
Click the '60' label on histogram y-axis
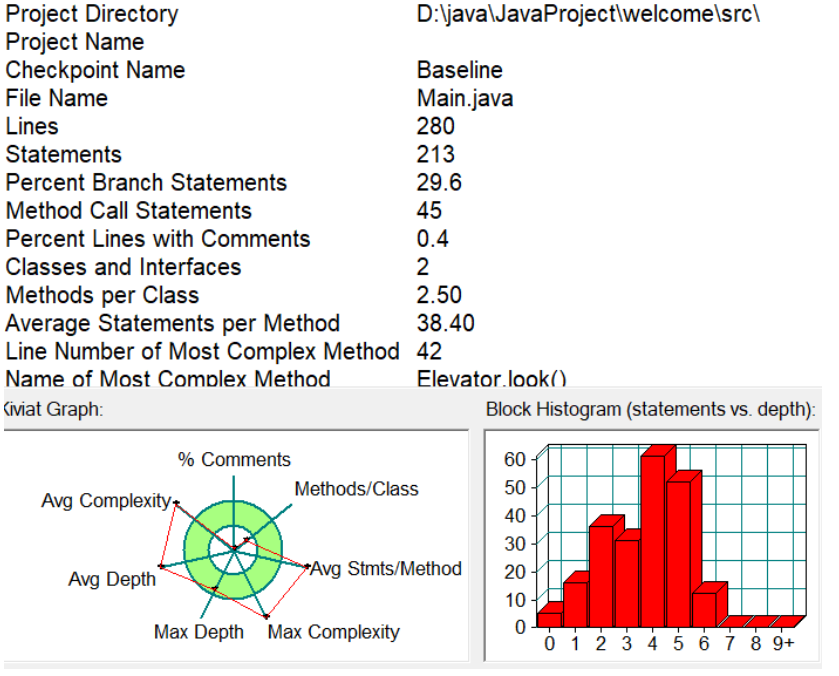click(x=515, y=459)
